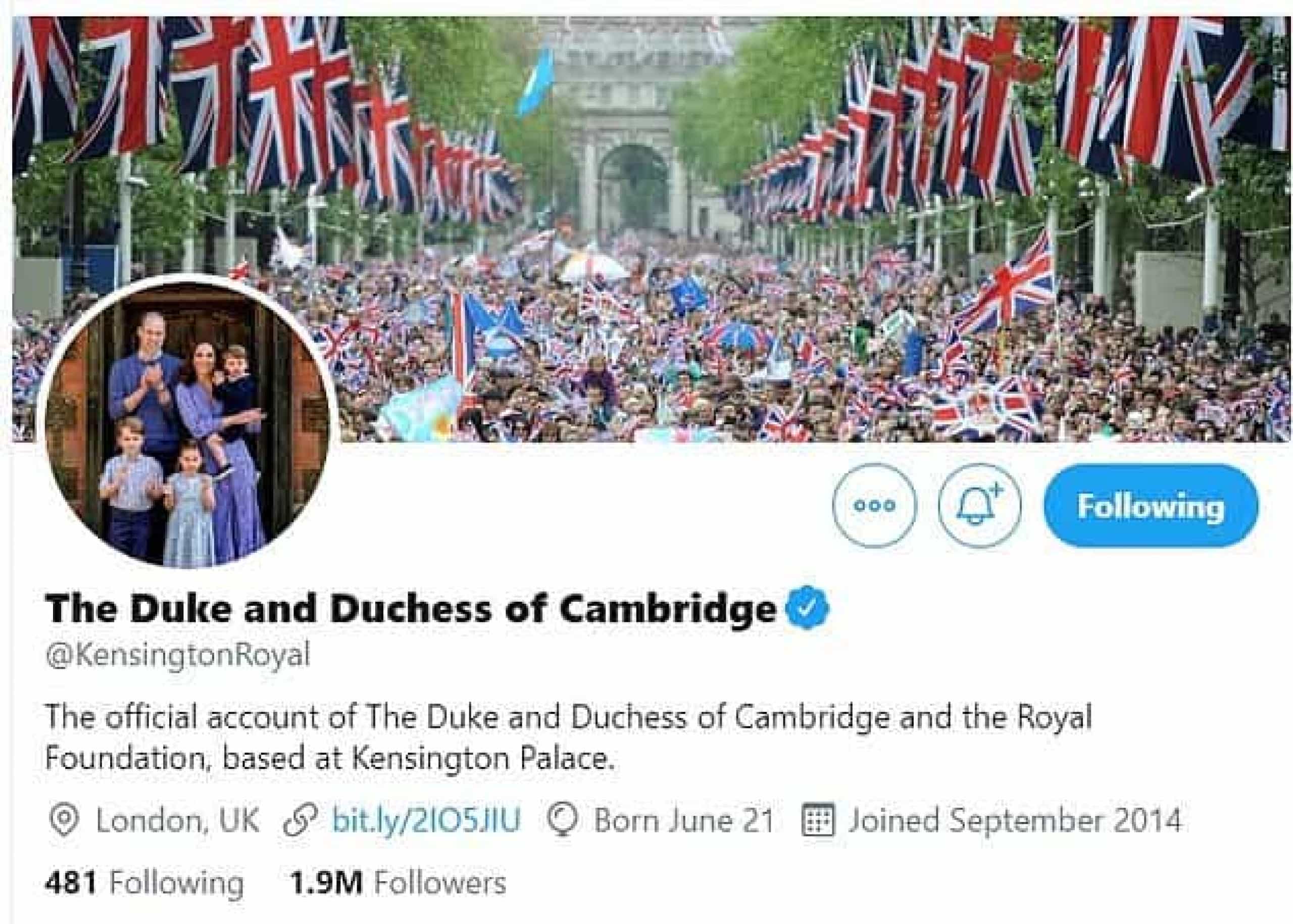Open the circular family profile picture

point(188,422)
